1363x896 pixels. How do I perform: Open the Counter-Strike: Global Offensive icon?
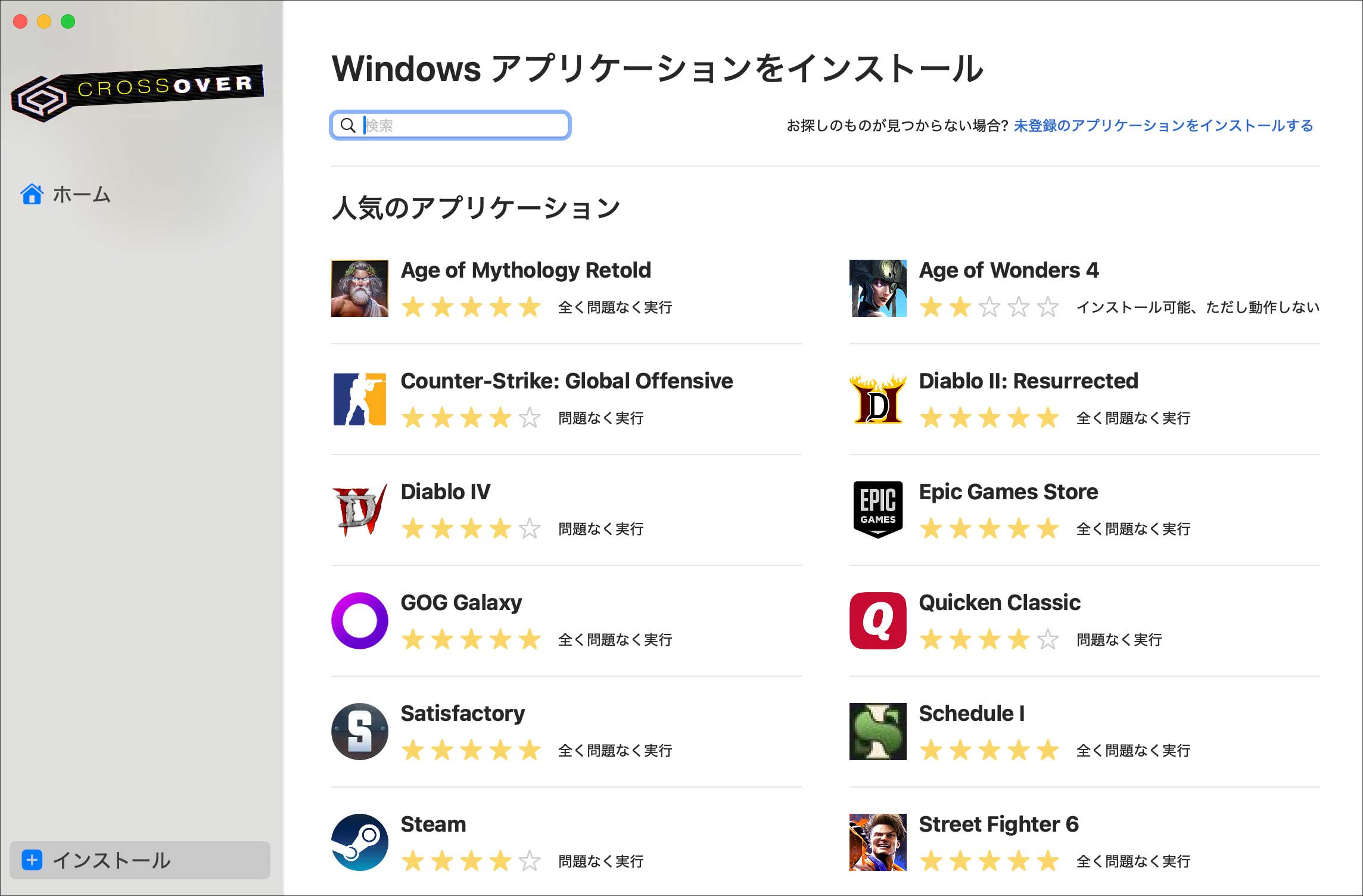(359, 399)
